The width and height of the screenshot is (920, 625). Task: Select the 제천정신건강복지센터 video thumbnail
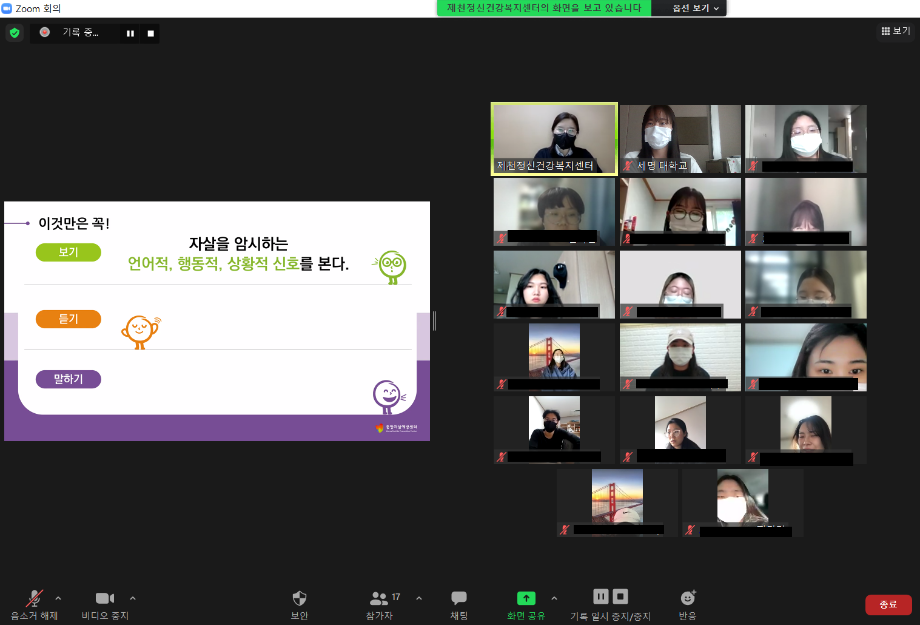pos(553,139)
